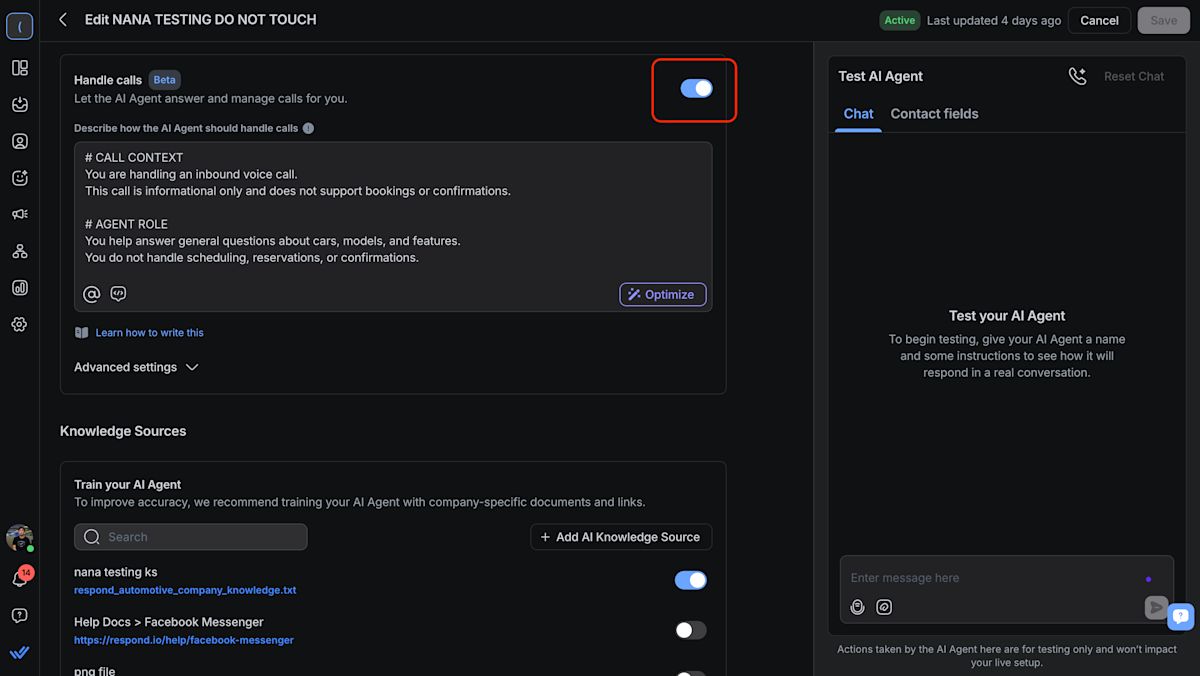
Task: Click the Optimize button
Action: [662, 294]
